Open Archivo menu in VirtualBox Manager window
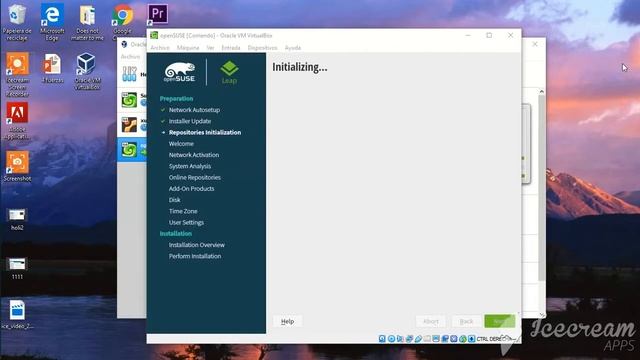The width and height of the screenshot is (640, 360). pos(130,56)
